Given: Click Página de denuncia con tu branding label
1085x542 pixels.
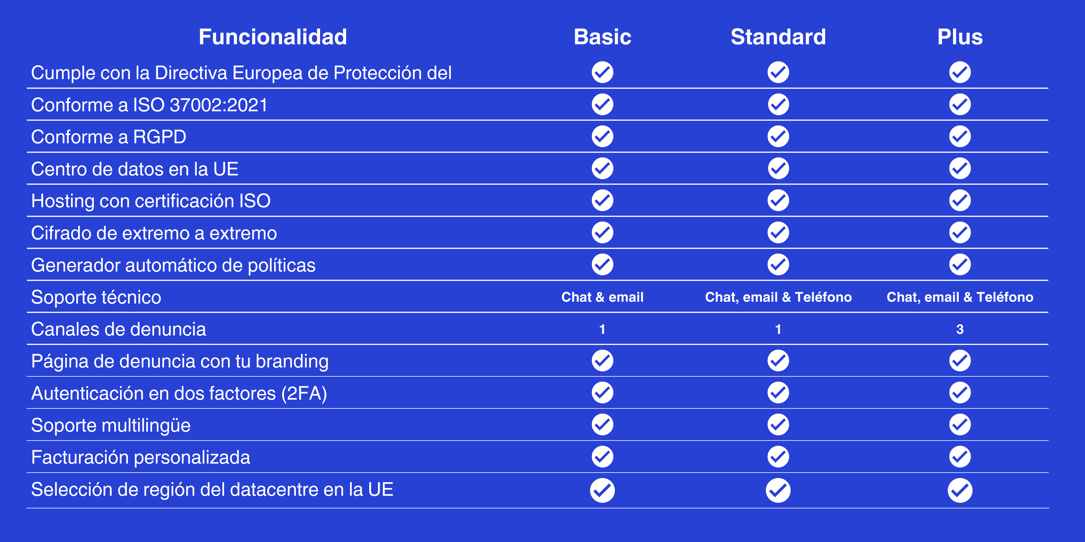Looking at the screenshot, I should [x=180, y=361].
